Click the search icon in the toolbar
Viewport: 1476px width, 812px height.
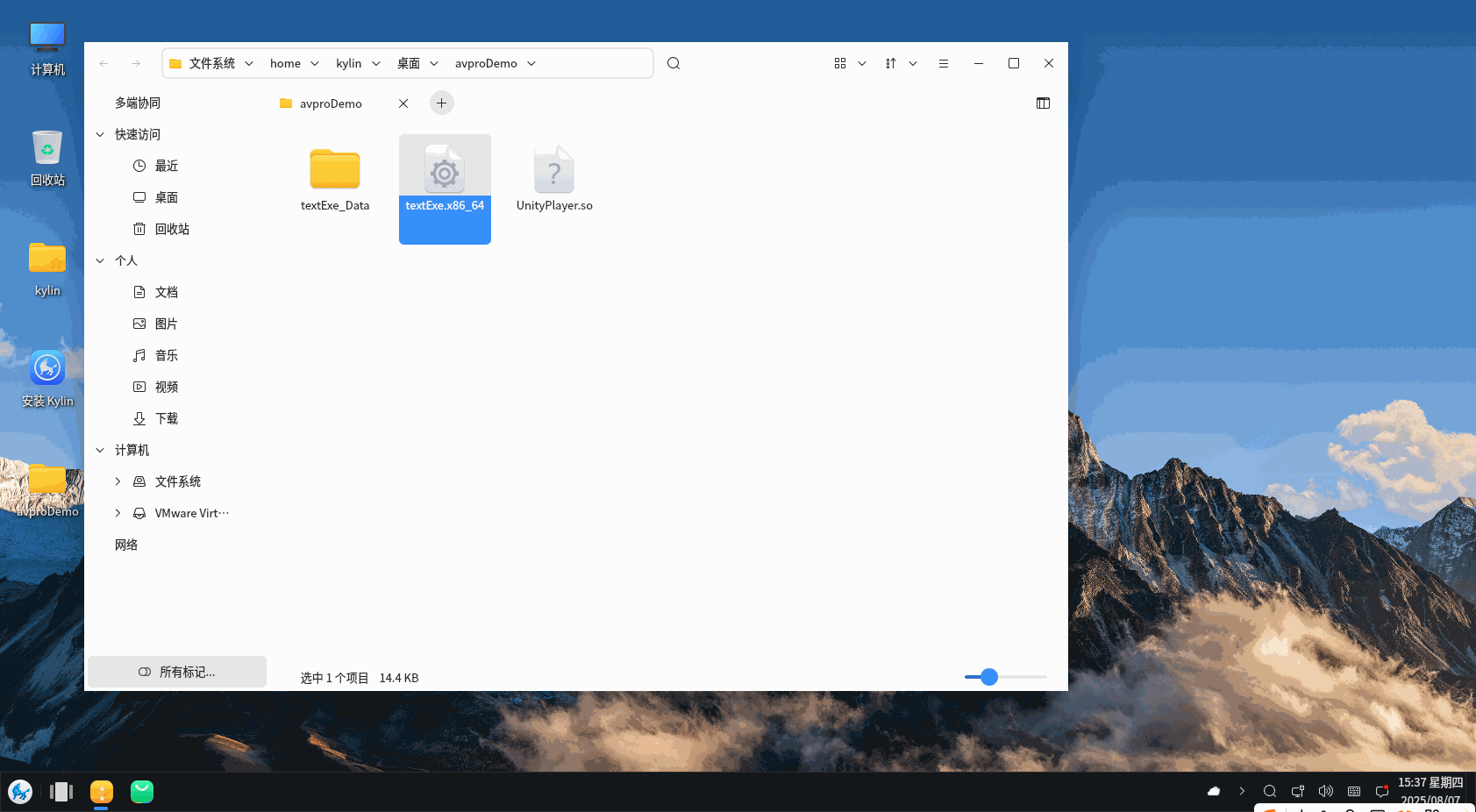coord(673,63)
